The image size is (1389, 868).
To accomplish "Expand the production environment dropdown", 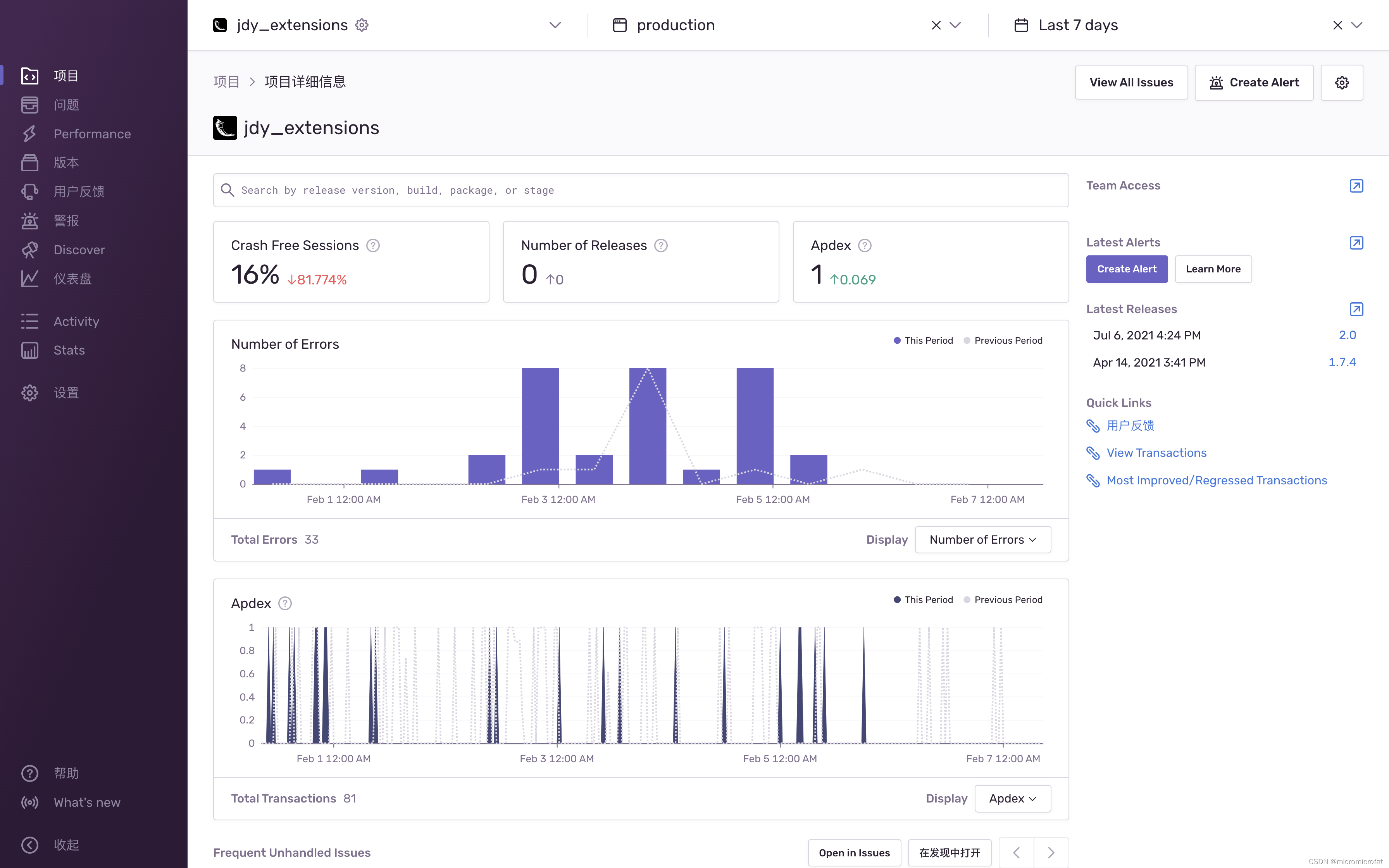I will [x=955, y=25].
